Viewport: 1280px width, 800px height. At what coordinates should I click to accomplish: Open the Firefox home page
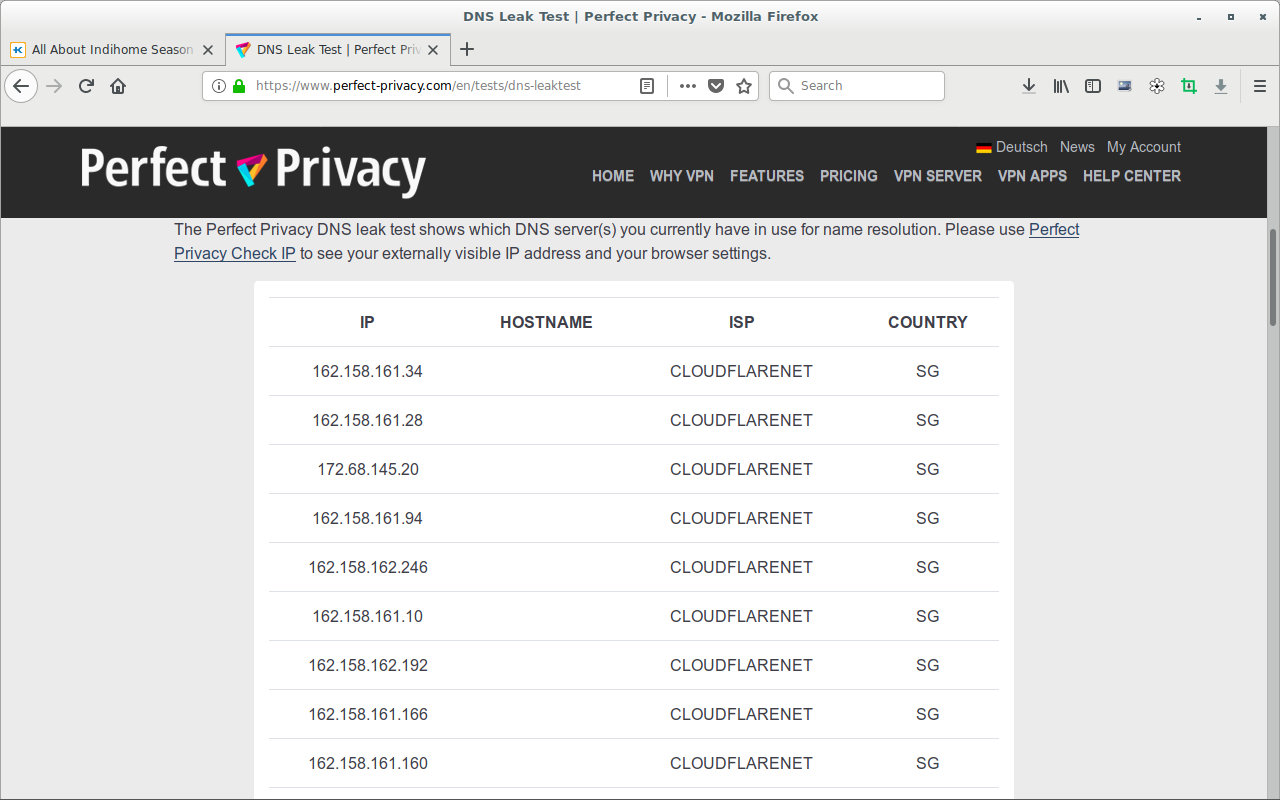[x=118, y=86]
